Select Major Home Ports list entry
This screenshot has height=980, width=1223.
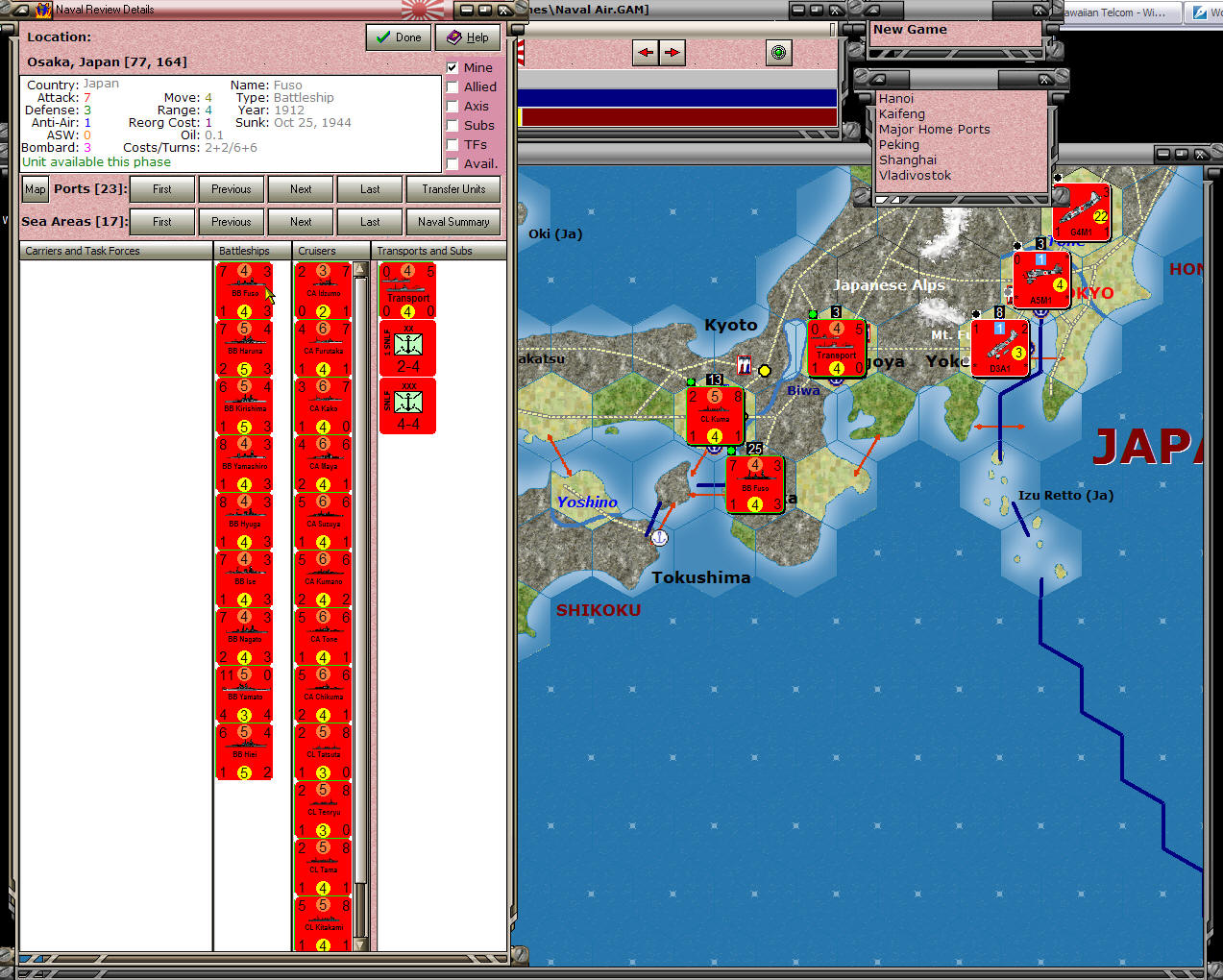934,130
